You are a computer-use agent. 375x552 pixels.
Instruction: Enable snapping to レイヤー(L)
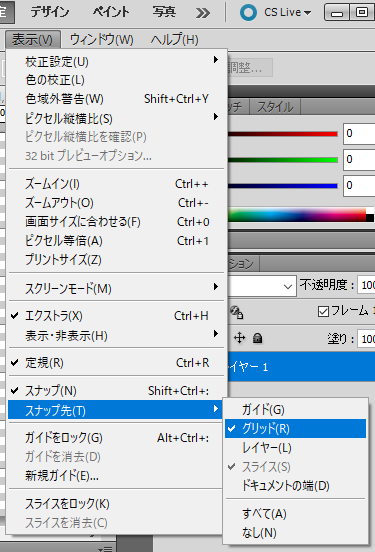295,448
